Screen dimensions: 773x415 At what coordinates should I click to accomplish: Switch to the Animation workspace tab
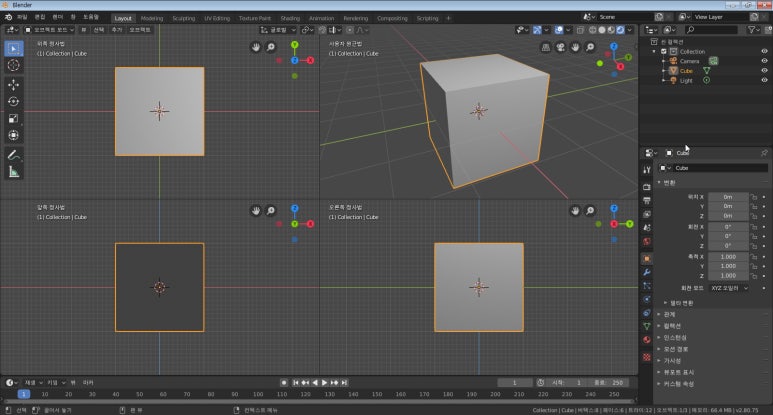click(321, 18)
